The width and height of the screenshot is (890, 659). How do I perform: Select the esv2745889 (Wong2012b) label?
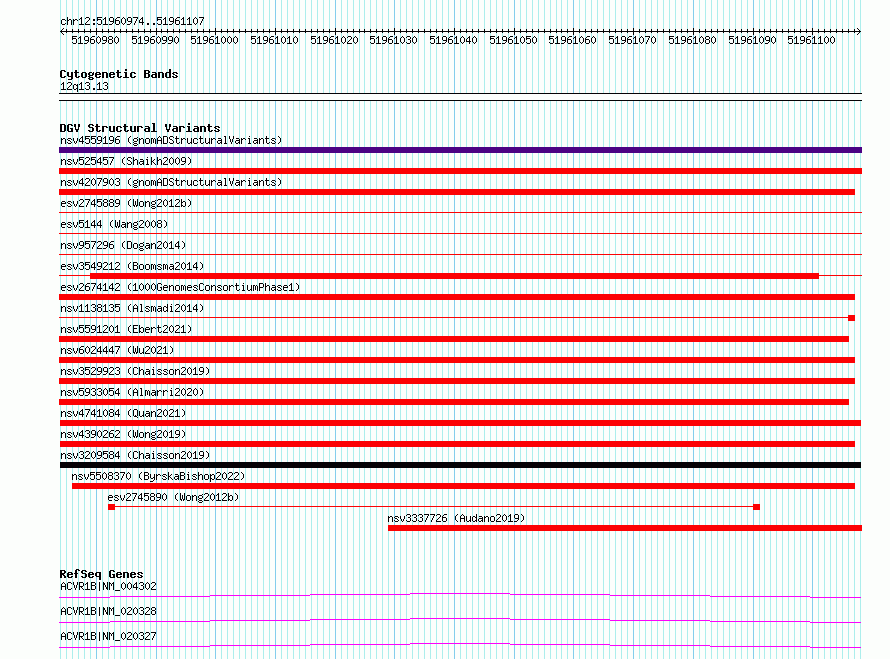pos(126,203)
